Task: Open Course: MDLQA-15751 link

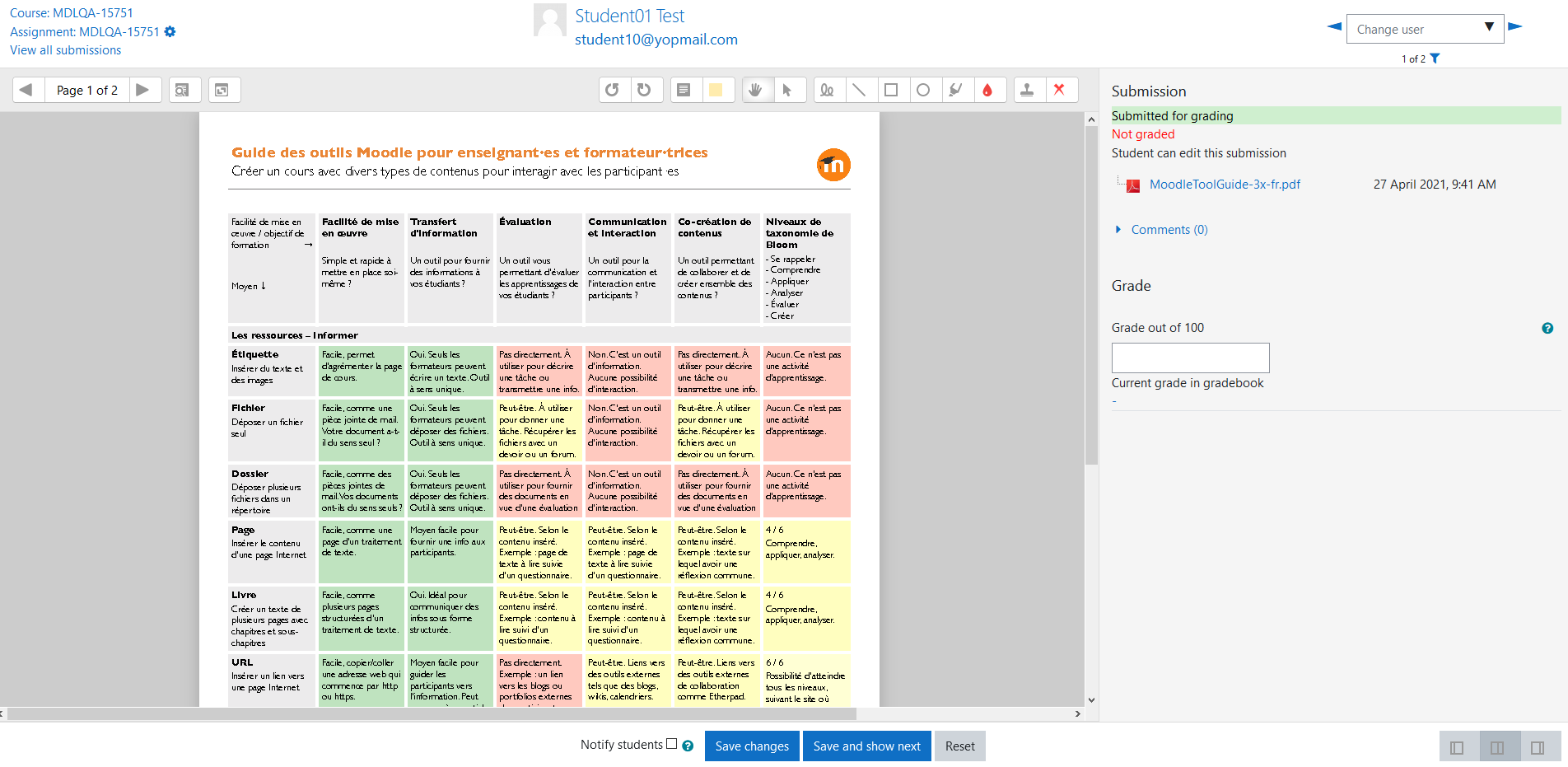Action: pos(72,13)
